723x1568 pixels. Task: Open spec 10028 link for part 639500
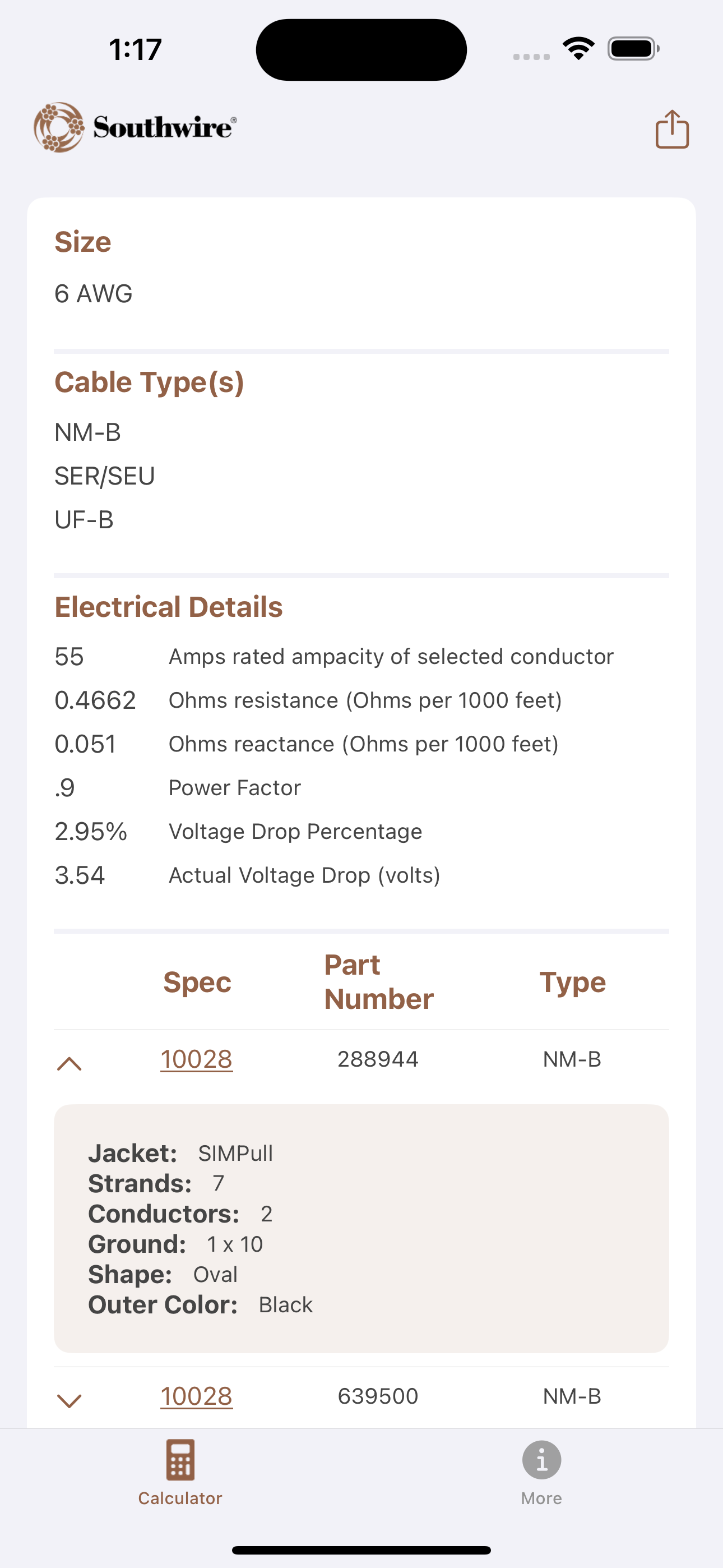point(197,1396)
